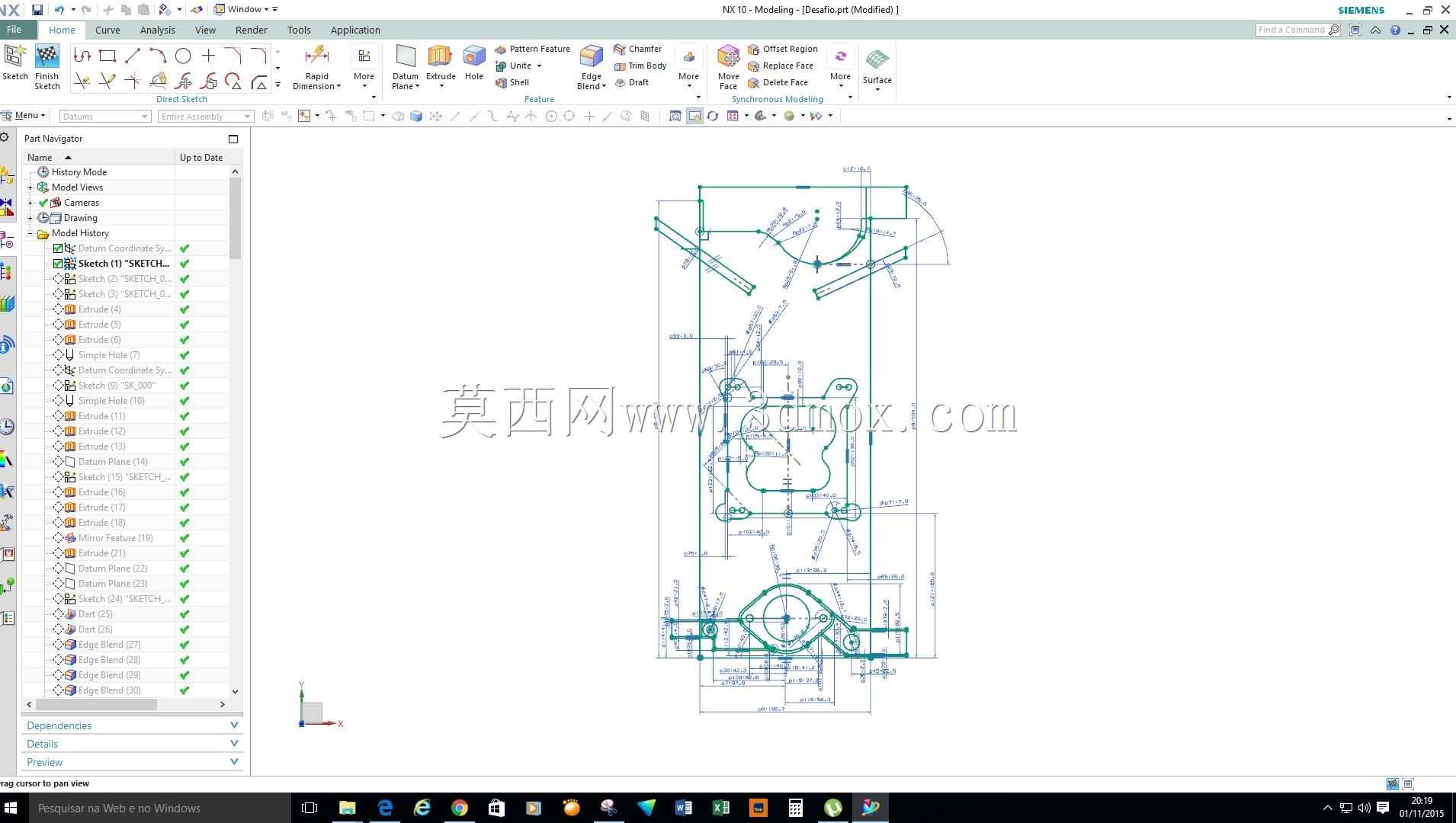The height and width of the screenshot is (823, 1456).
Task: Click the Shell button
Action: 512,82
